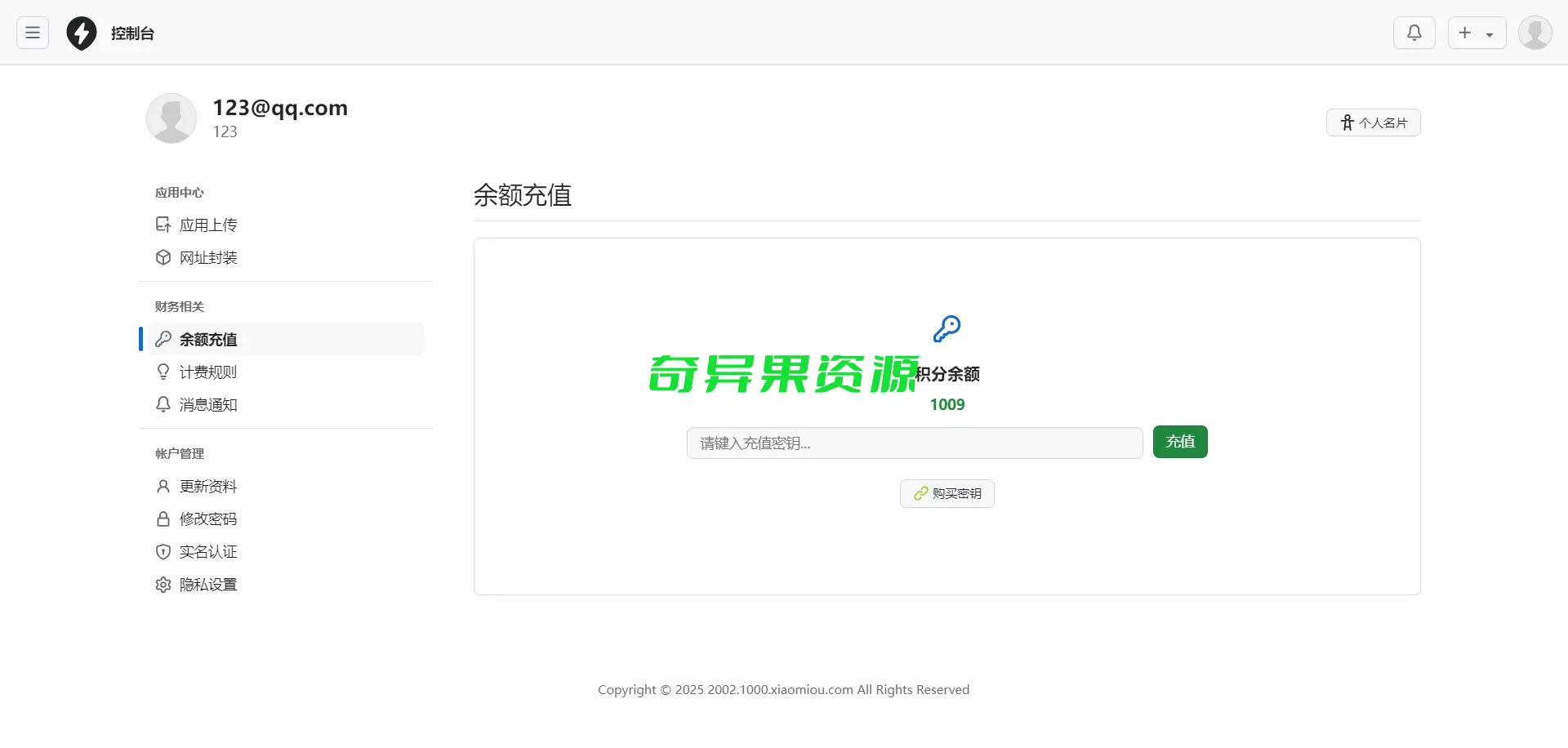Click the 计费规则 lightbulb icon
1568x748 pixels.
point(163,372)
